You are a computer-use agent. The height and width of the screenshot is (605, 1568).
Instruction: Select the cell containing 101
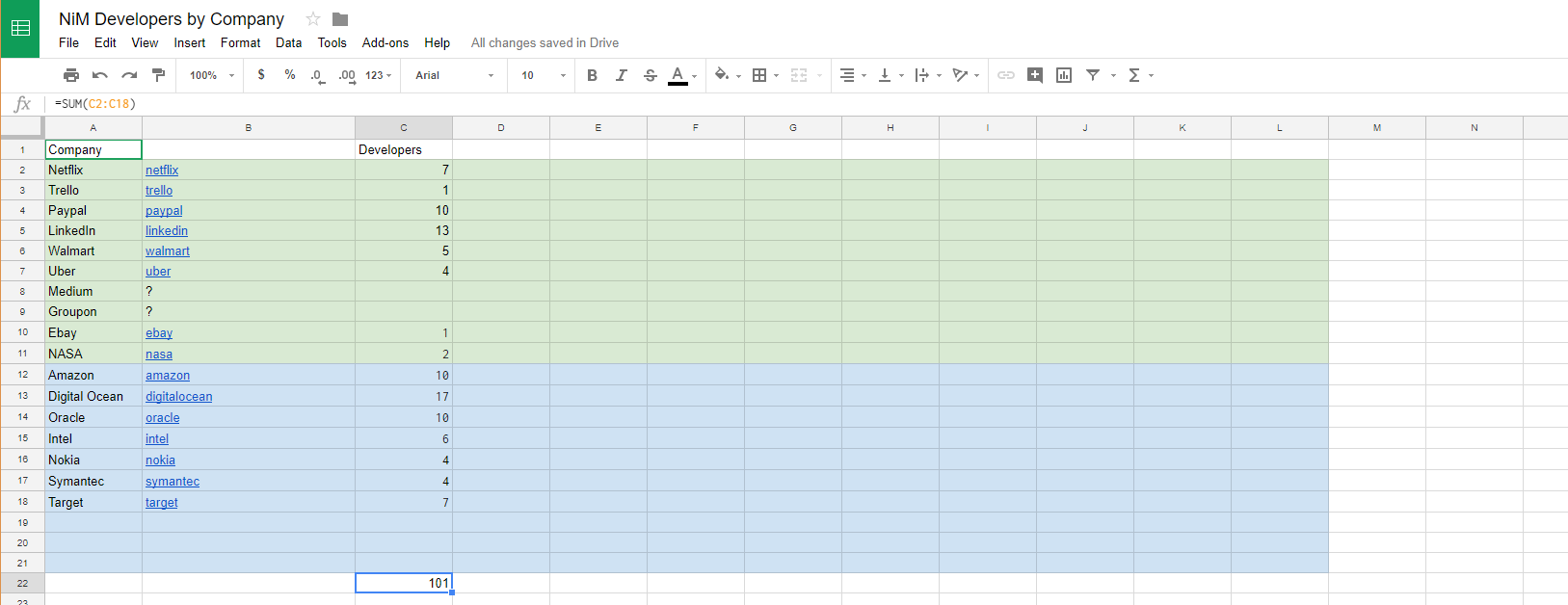[x=404, y=583]
